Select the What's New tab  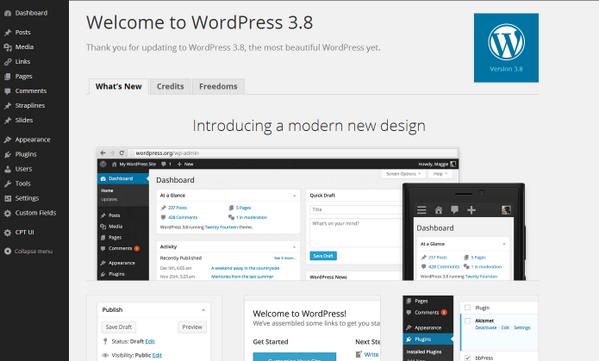(x=119, y=86)
